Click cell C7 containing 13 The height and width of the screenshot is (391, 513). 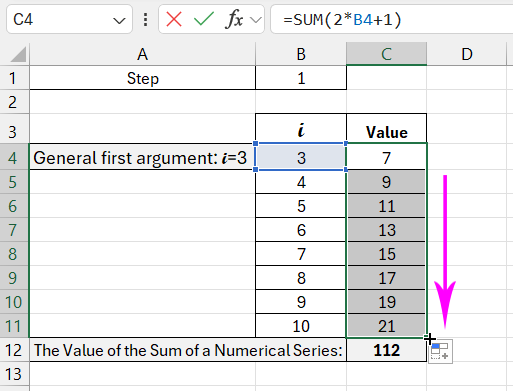386,230
